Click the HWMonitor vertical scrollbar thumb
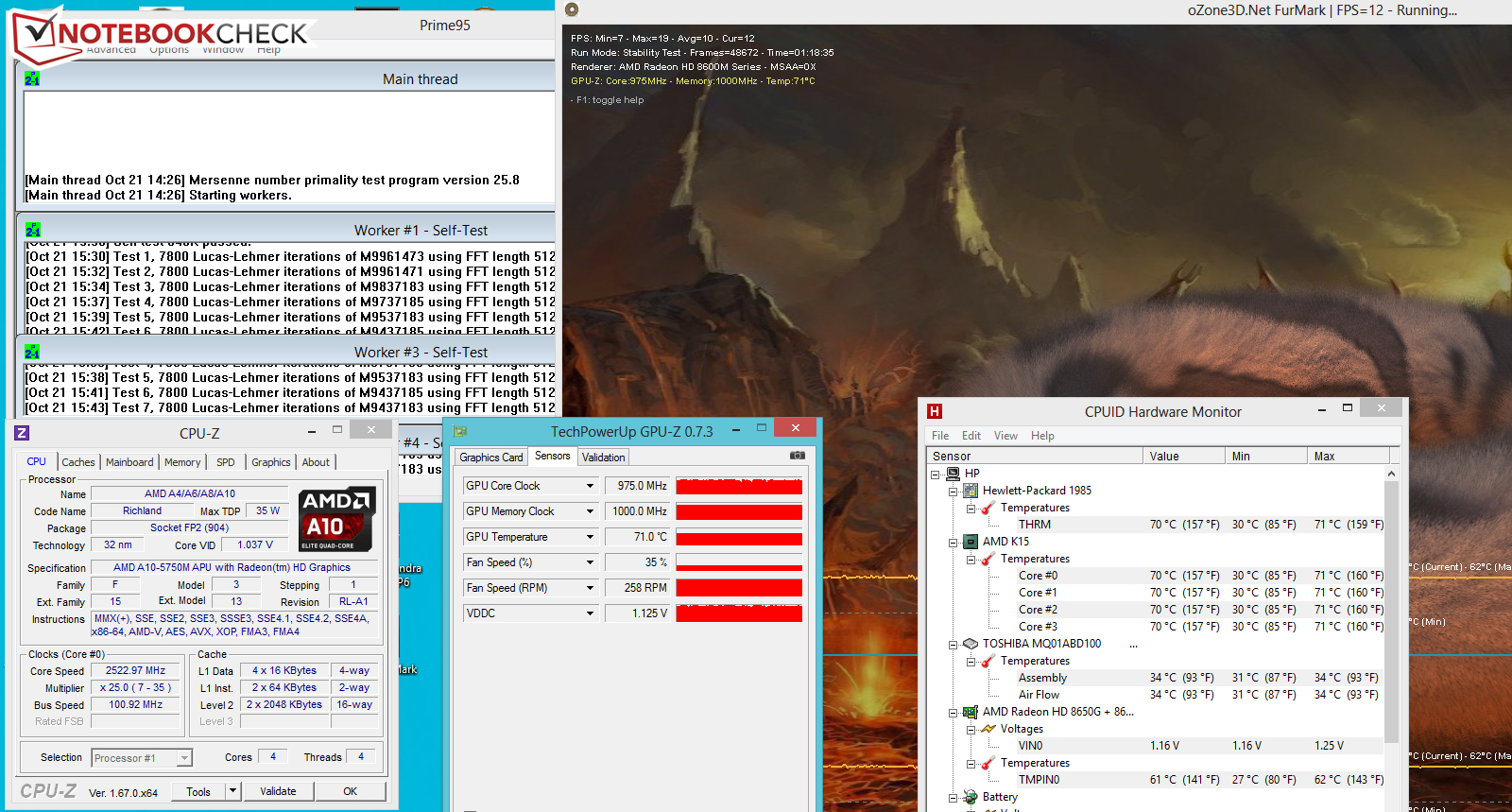 (x=1391, y=612)
